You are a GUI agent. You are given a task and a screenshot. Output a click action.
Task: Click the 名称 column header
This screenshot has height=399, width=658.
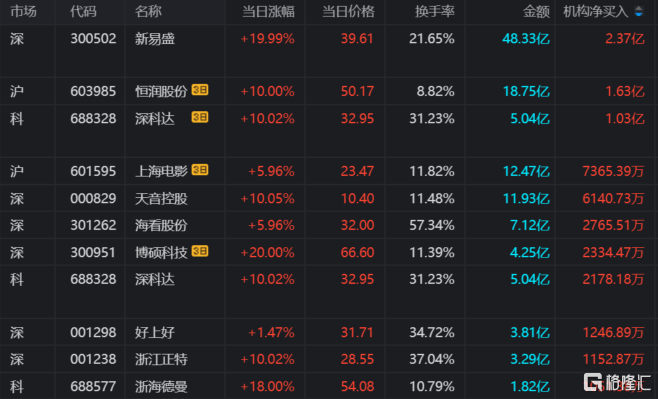tap(148, 12)
